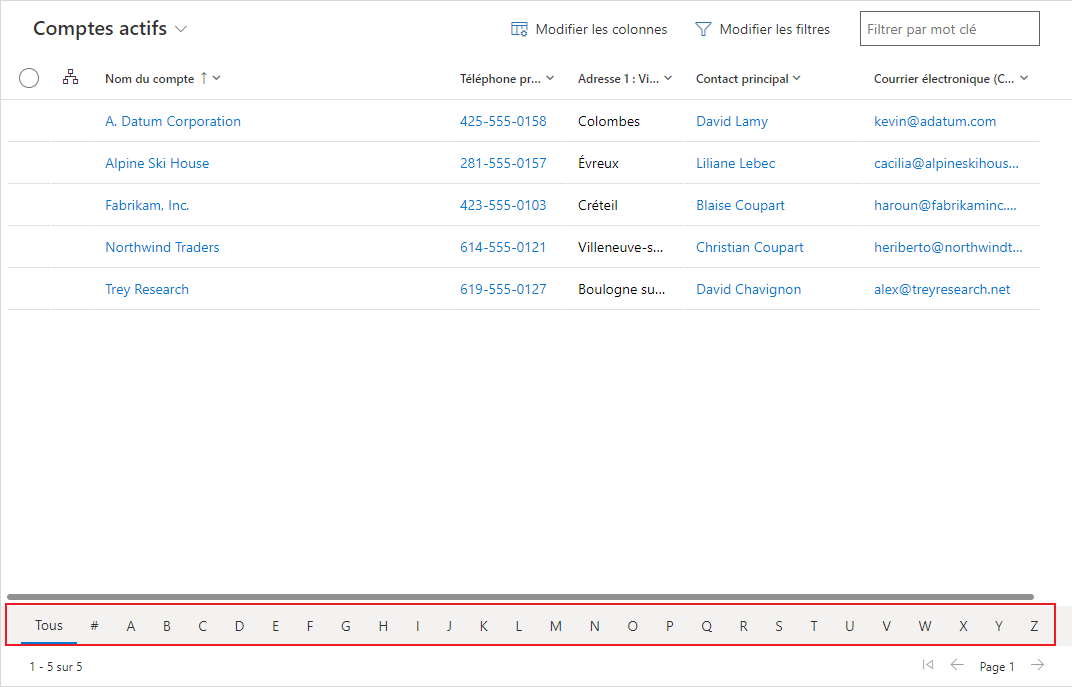
Task: Focus the Filtrer par mot clé field
Action: point(949,29)
